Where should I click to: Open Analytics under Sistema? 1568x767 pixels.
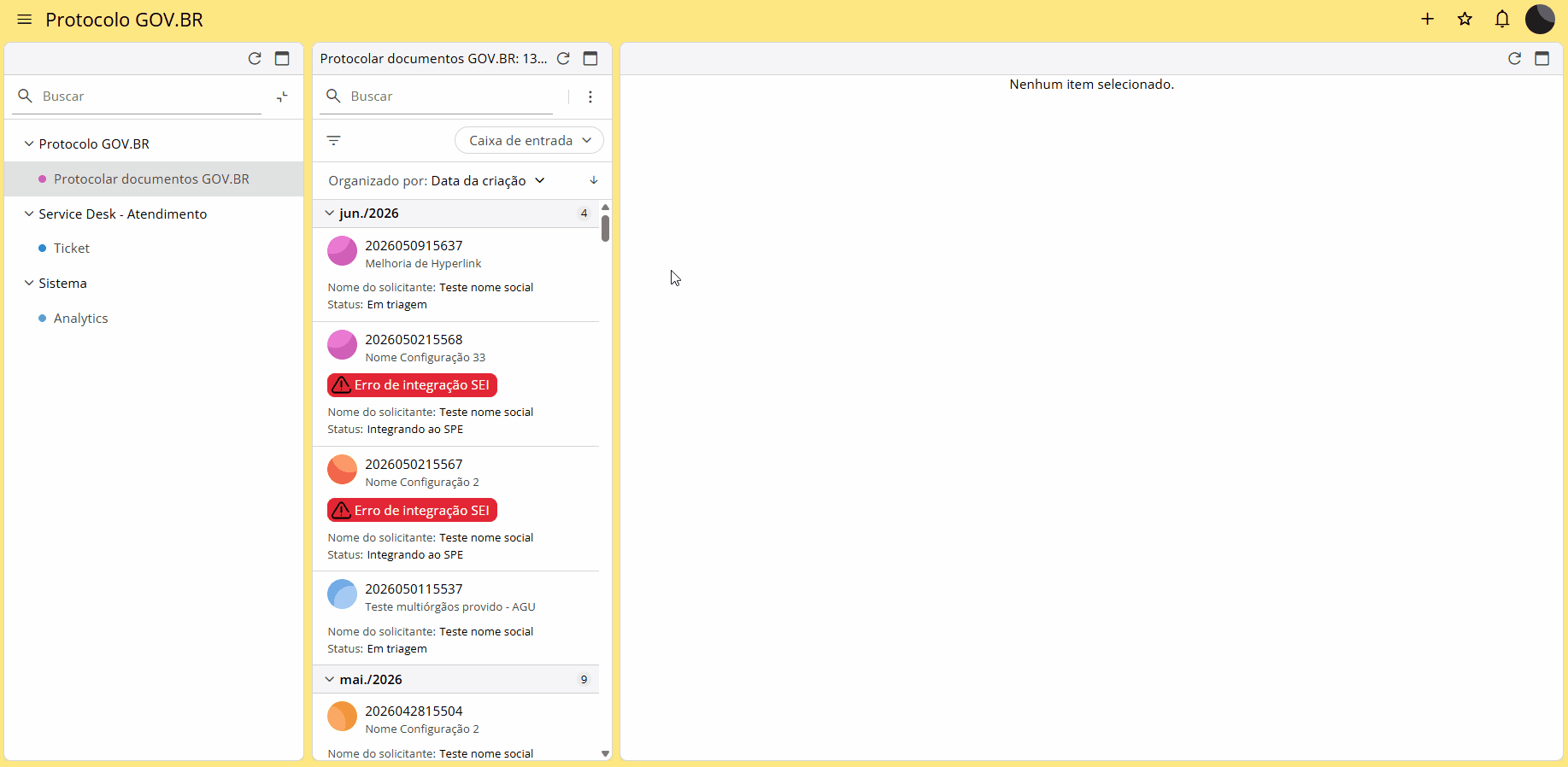click(x=81, y=318)
